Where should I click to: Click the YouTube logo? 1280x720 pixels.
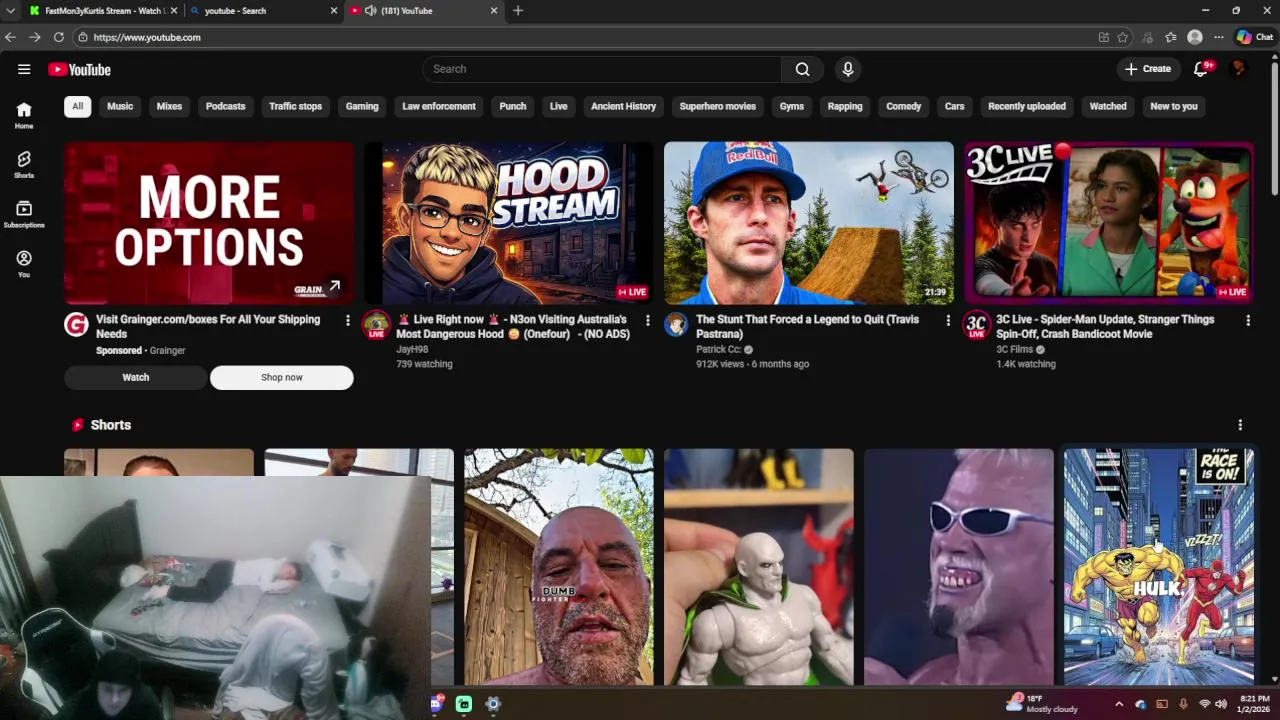click(79, 69)
